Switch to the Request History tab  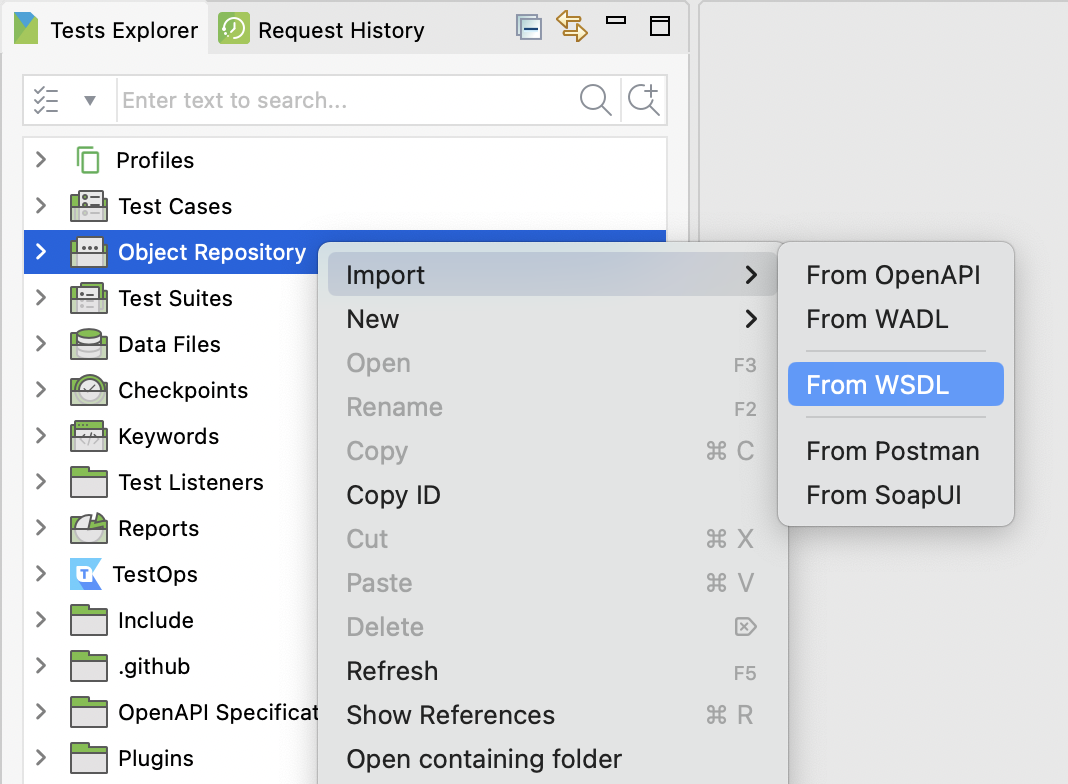click(324, 30)
